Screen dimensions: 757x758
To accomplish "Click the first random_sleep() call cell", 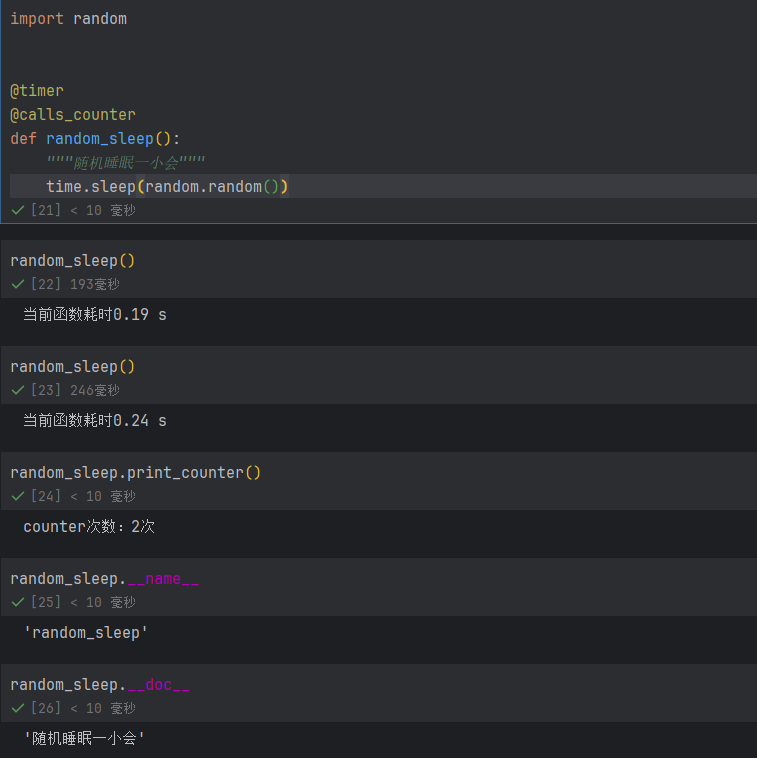I will point(73,261).
